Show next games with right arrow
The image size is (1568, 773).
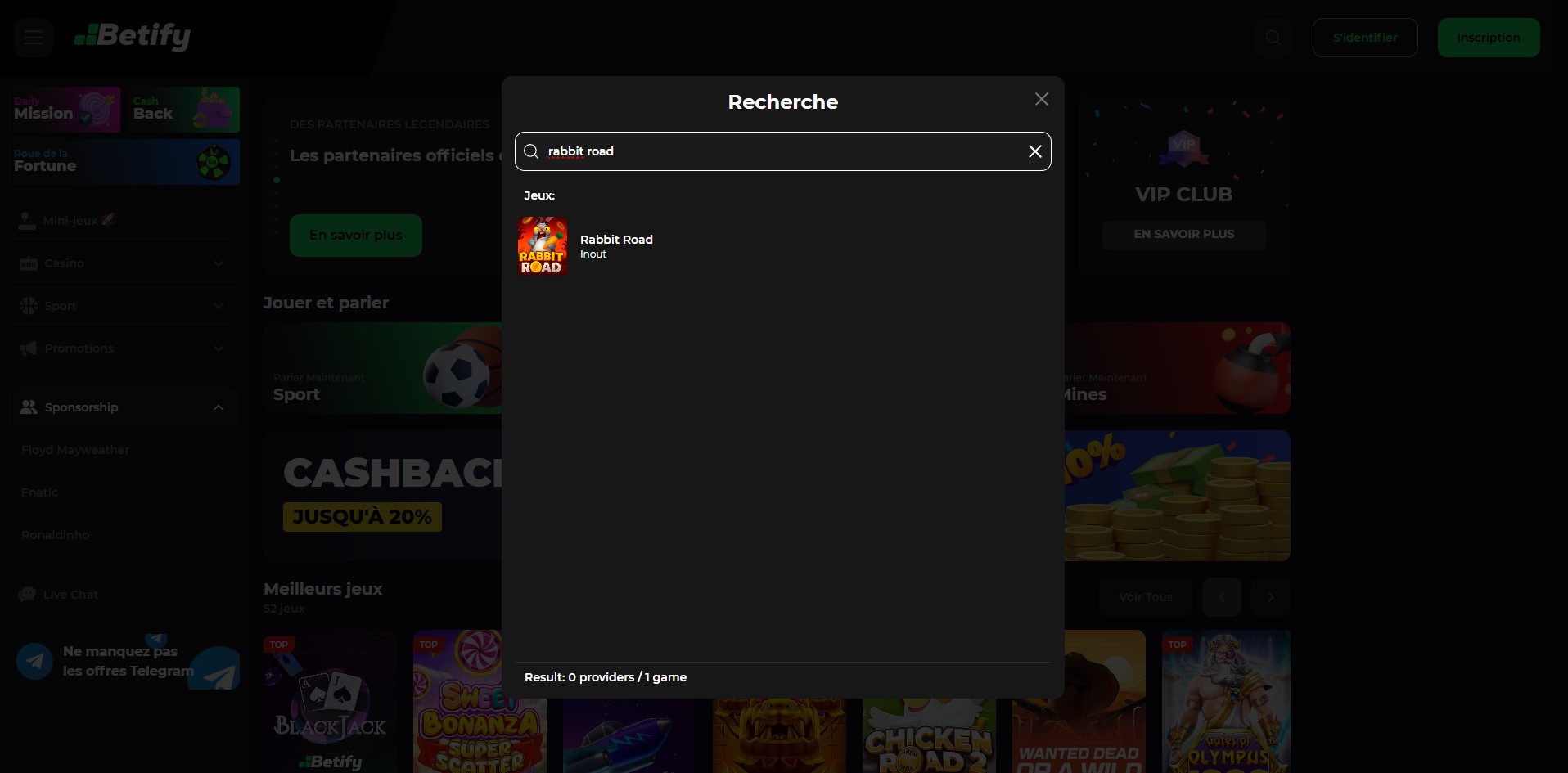click(x=1270, y=597)
